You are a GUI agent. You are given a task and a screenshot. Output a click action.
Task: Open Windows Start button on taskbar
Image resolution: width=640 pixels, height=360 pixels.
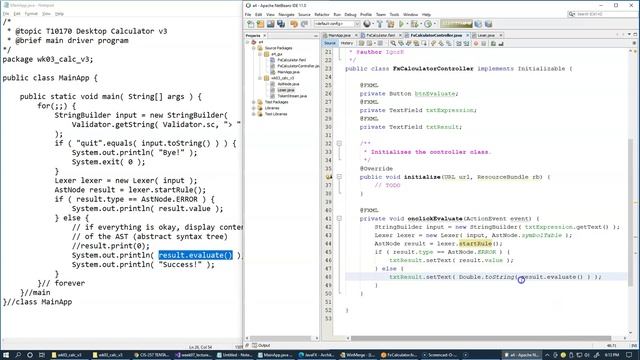pos(6,355)
